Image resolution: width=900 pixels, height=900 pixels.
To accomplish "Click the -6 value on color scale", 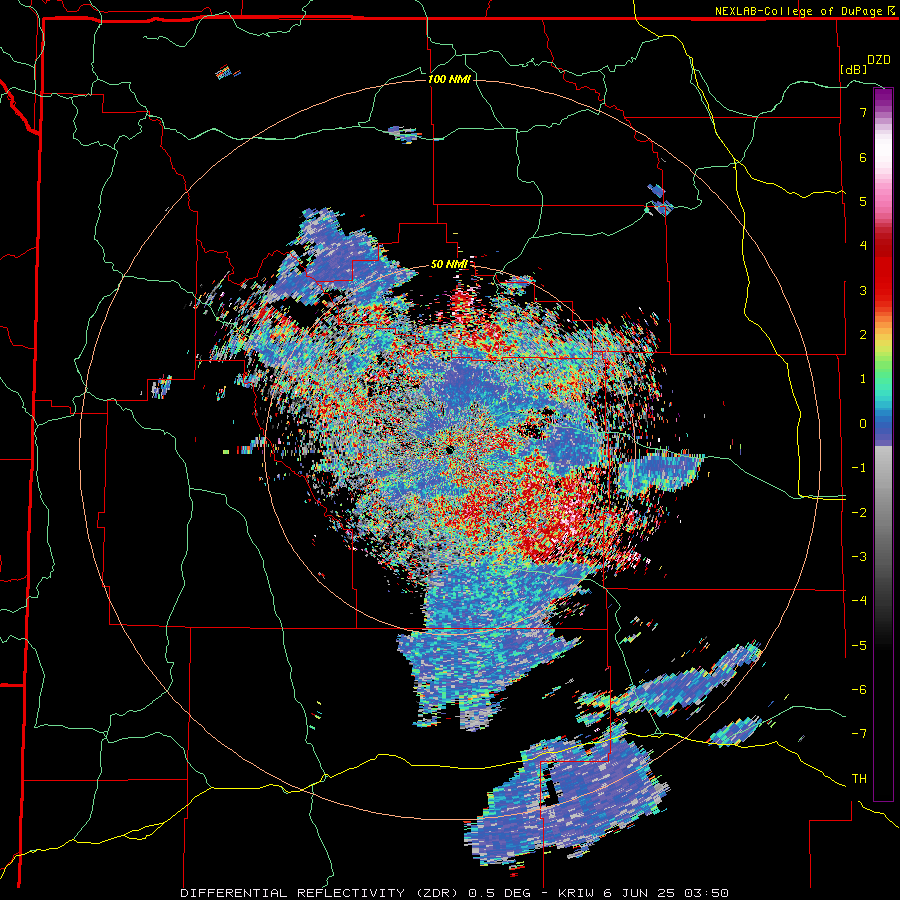I will tap(859, 689).
